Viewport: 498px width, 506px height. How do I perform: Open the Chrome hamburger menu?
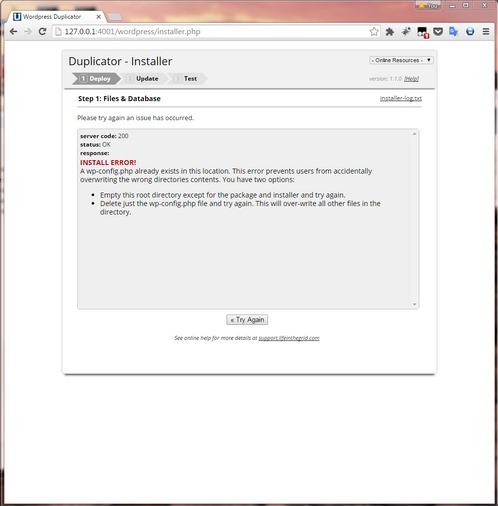[x=486, y=32]
